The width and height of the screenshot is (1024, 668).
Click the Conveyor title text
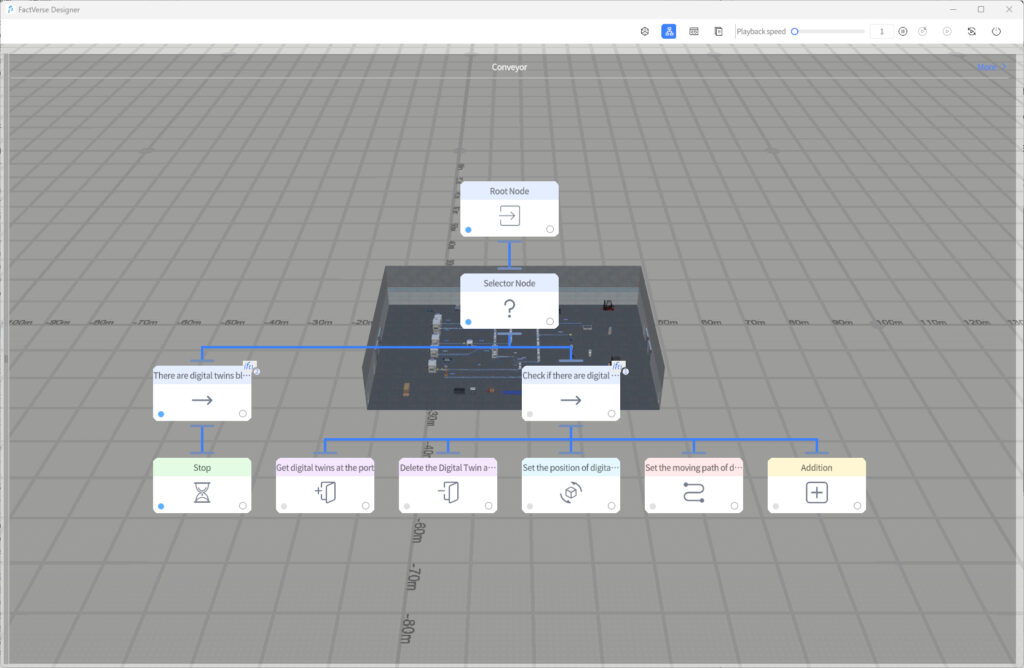[509, 67]
